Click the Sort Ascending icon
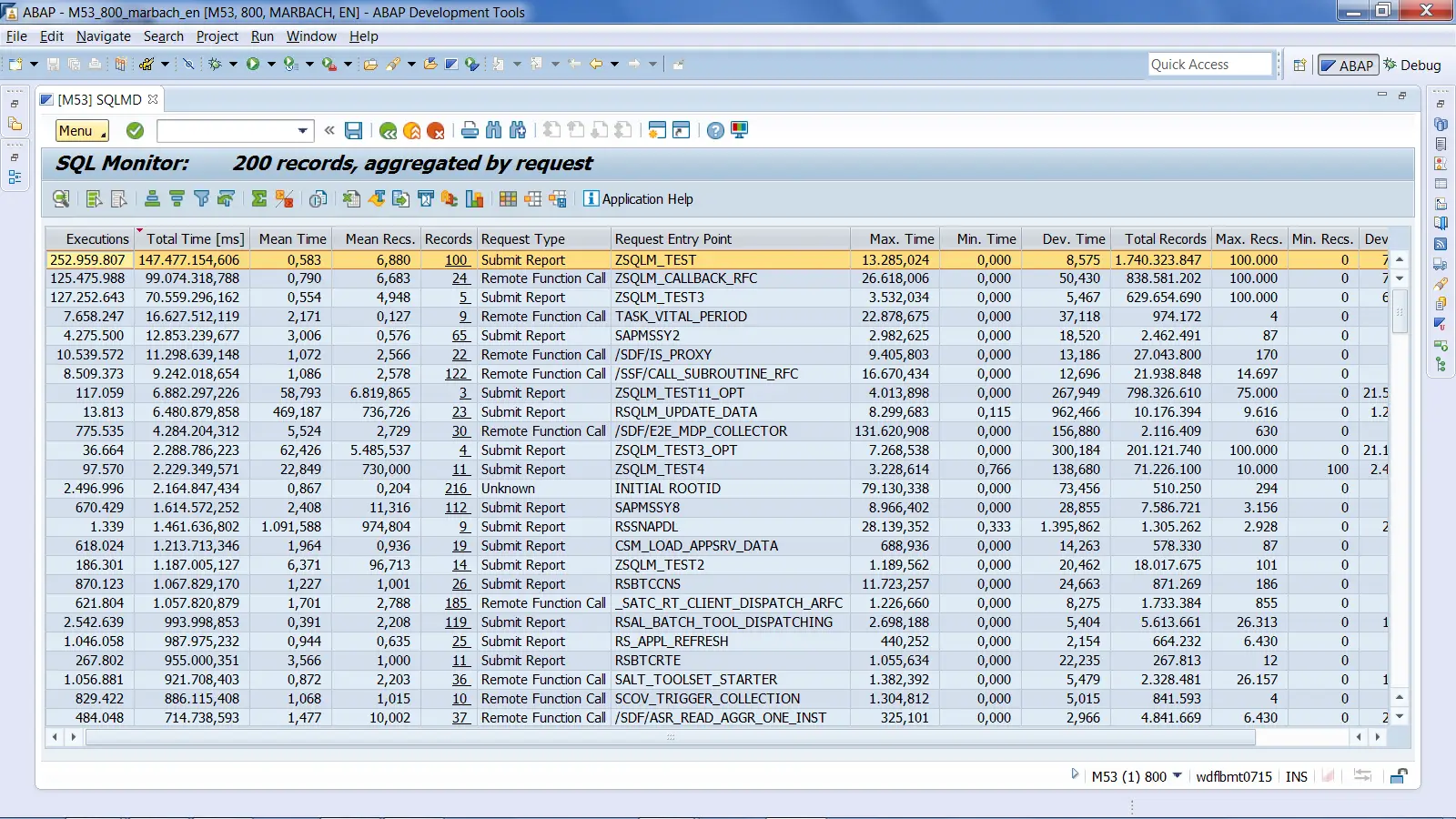The height and width of the screenshot is (819, 1456). [151, 198]
